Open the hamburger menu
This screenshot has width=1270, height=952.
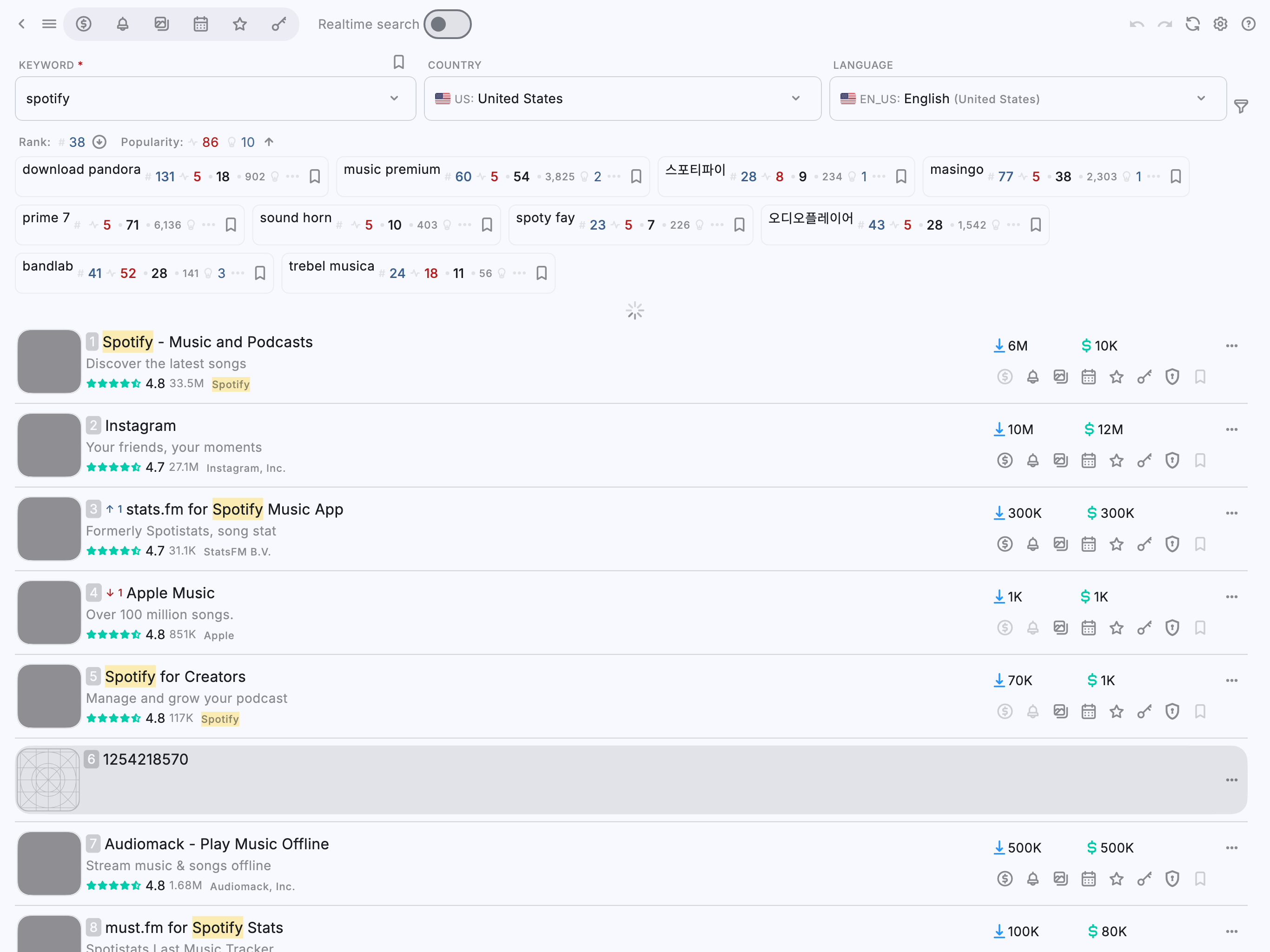tap(49, 24)
